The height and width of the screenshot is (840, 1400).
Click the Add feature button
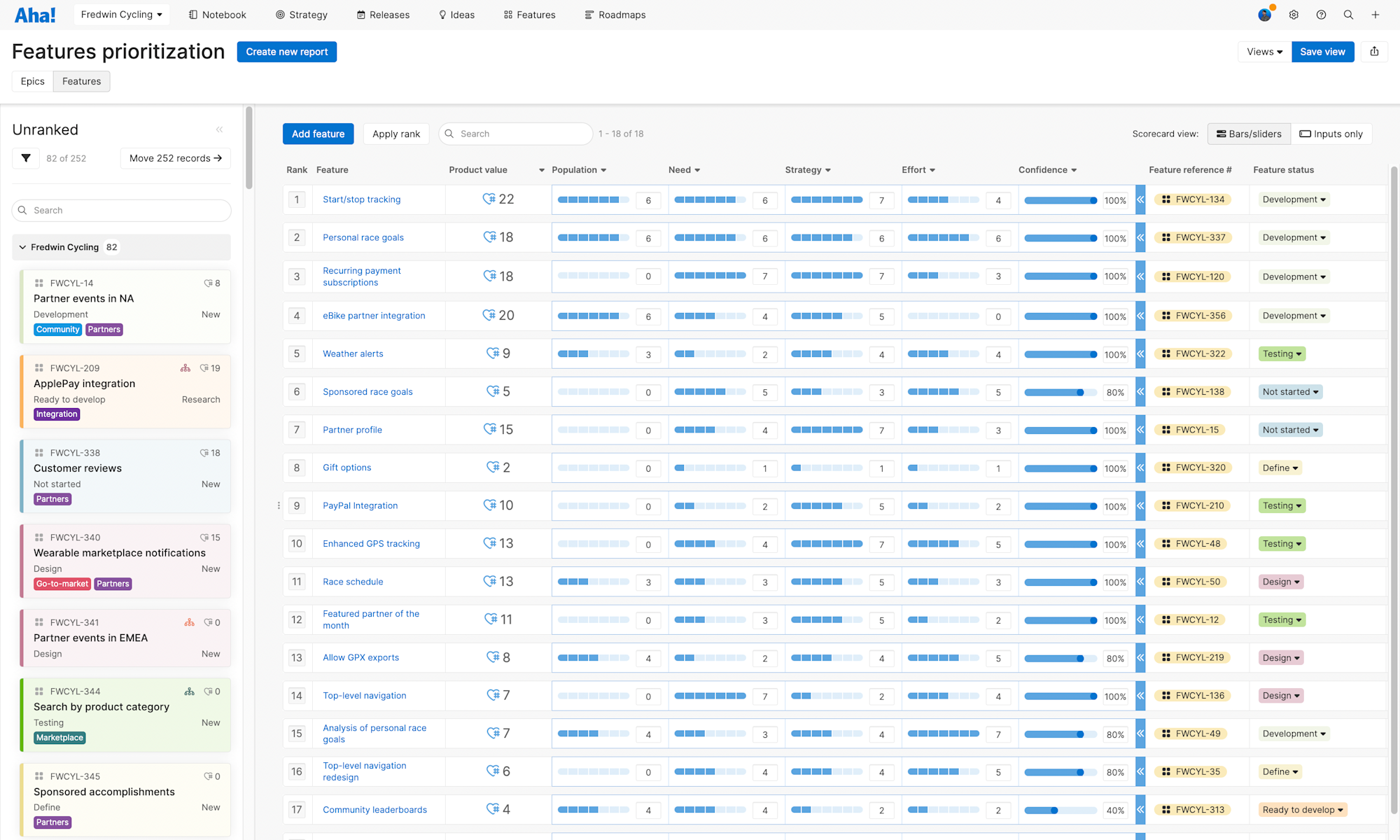(318, 134)
